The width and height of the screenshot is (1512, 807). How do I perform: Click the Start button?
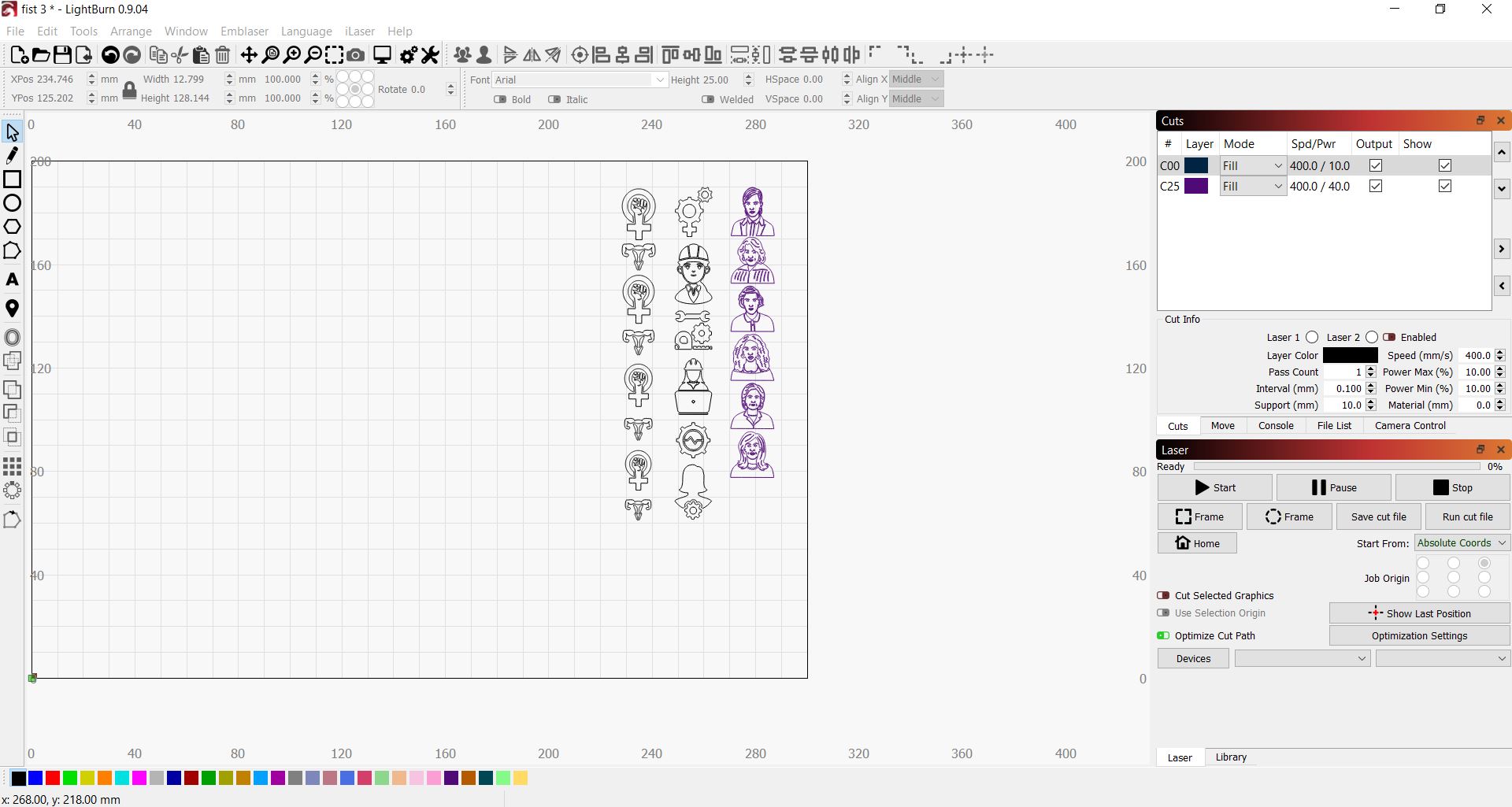pyautogui.click(x=1214, y=487)
